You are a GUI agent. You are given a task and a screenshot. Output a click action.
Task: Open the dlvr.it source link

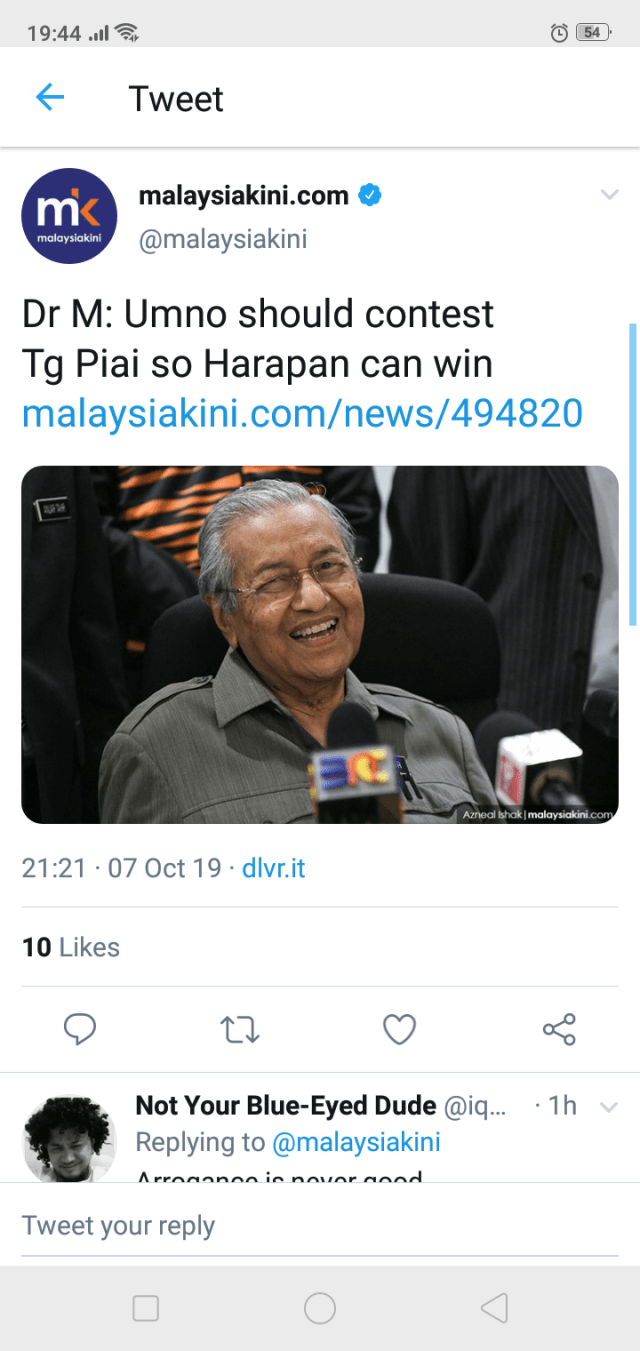pos(274,867)
